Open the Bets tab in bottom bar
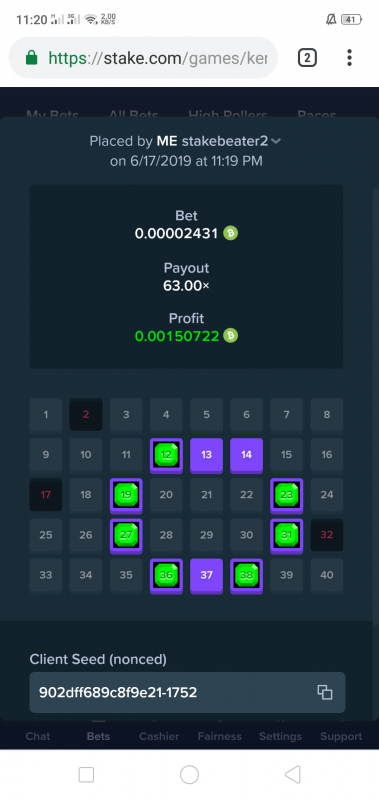379x800 pixels. click(x=98, y=736)
